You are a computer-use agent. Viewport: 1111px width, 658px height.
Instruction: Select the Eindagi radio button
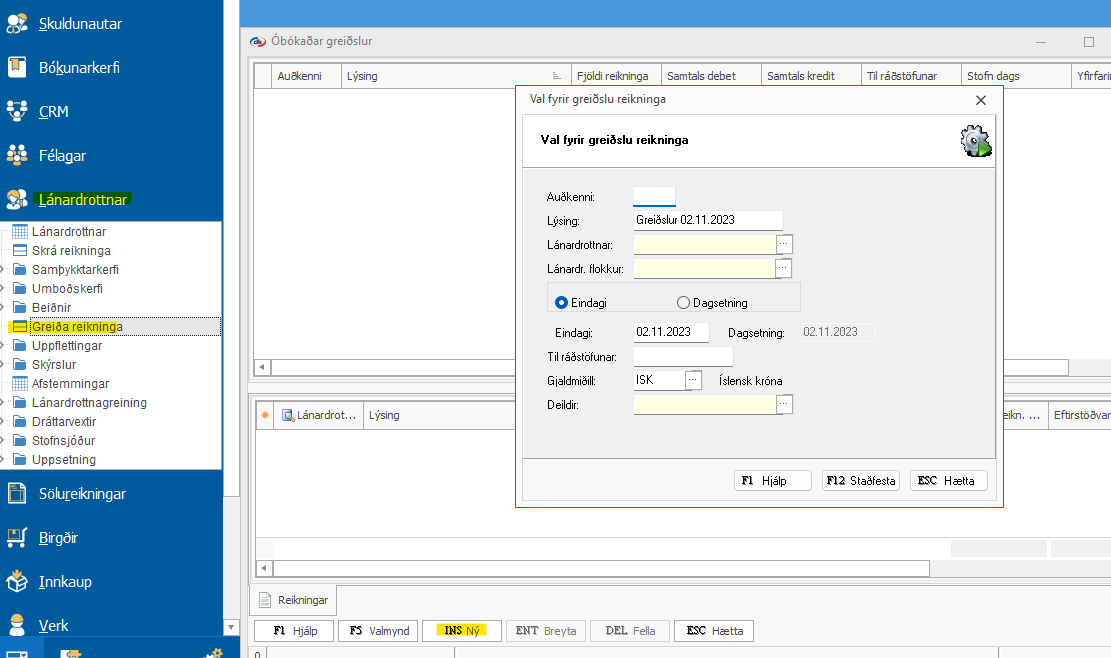(561, 302)
